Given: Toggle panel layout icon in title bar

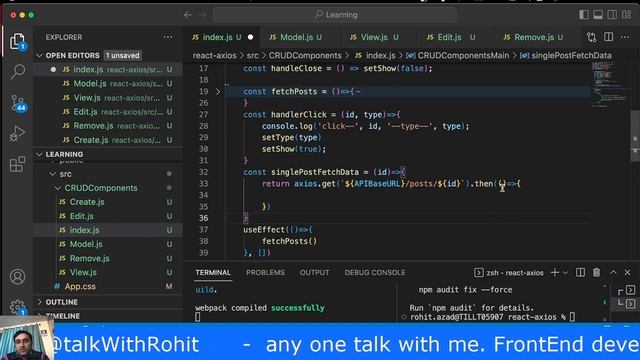Looking at the screenshot, I should [598, 15].
